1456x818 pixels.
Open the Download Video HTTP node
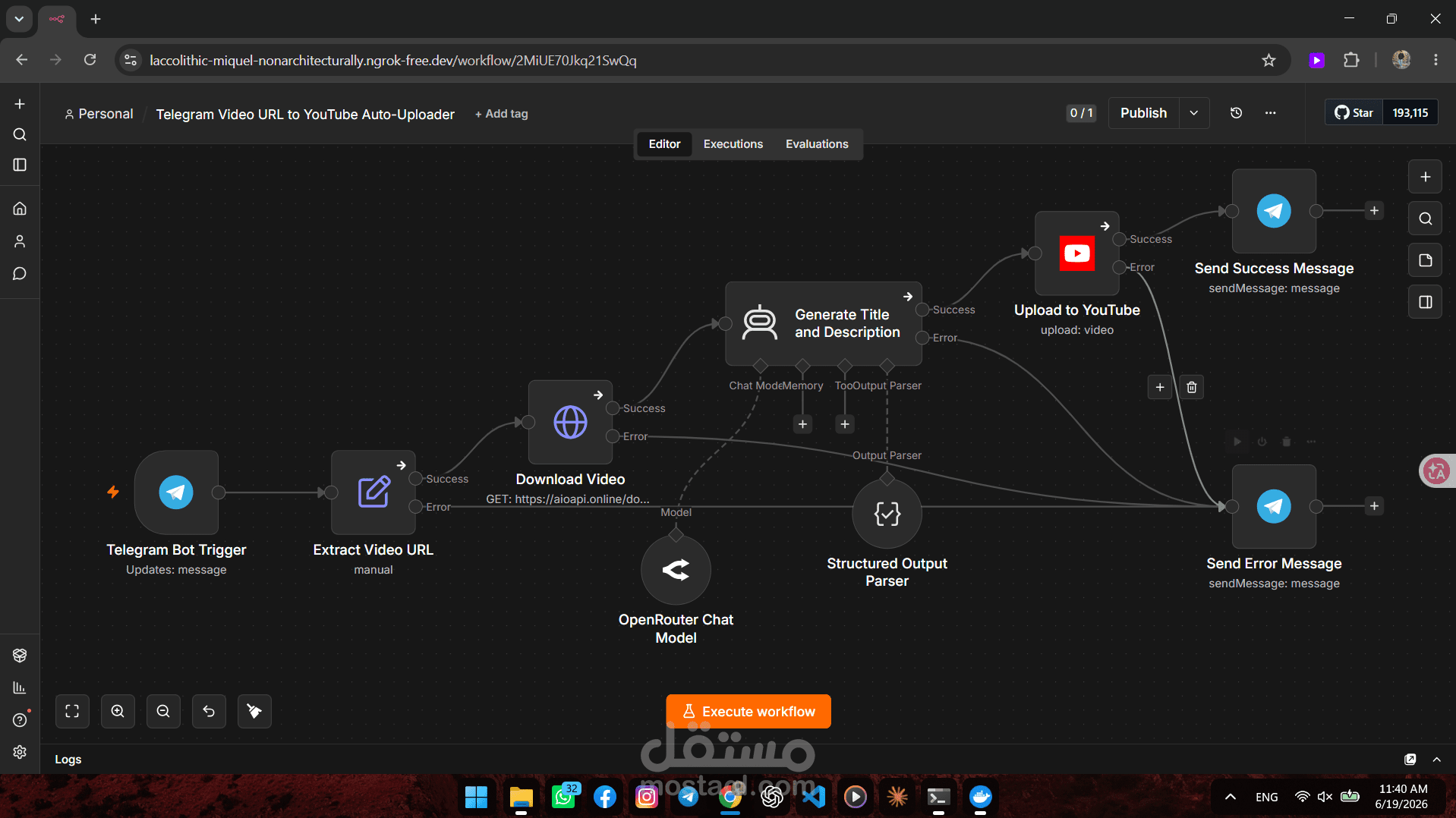tap(570, 422)
